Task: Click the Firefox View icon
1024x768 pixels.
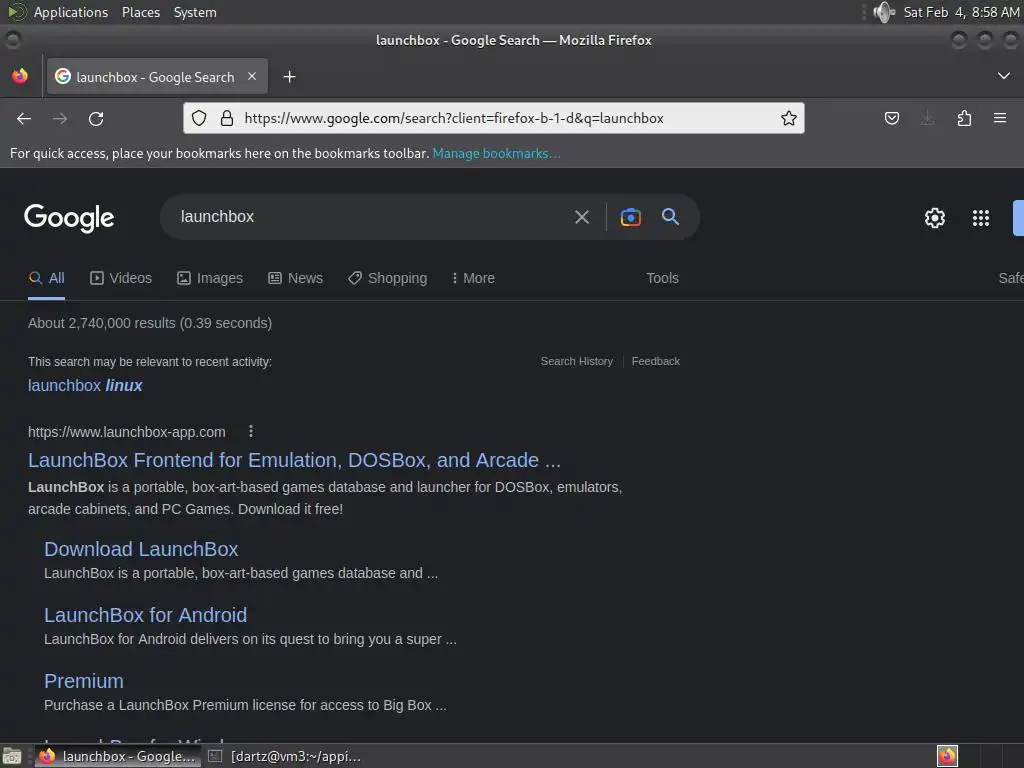Action: pos(20,76)
